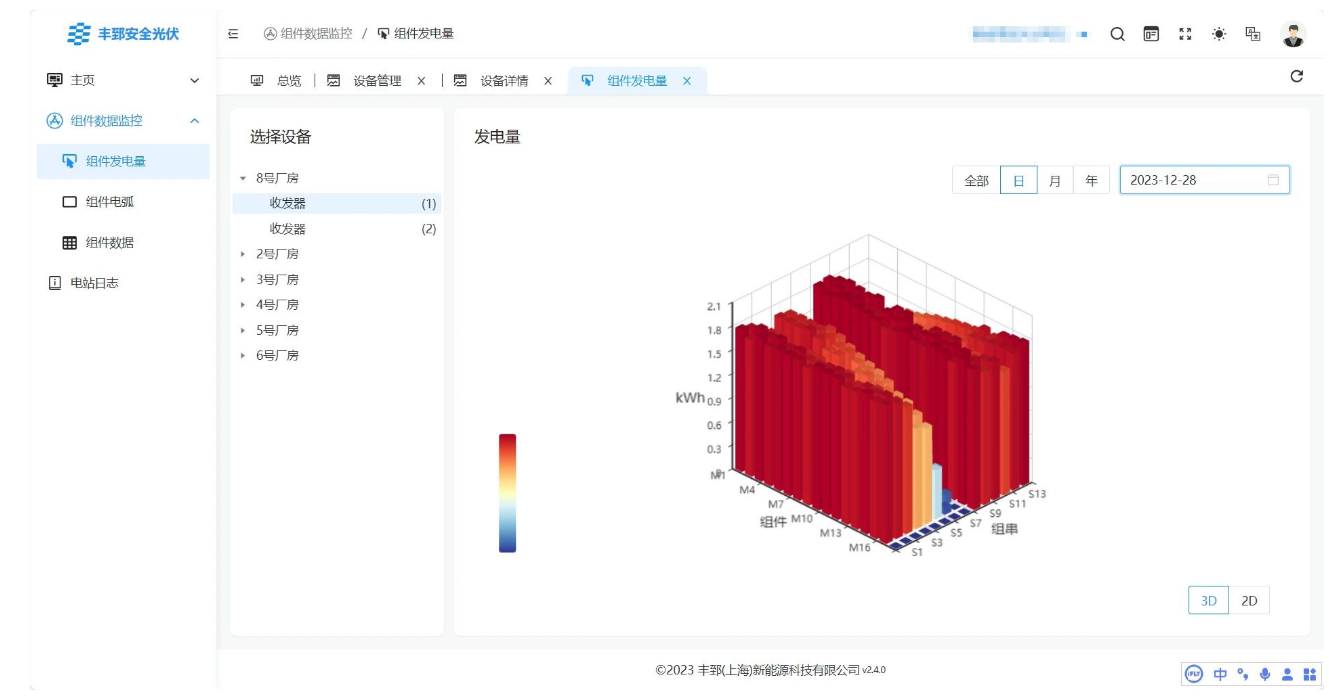Toggle light/dark theme sun icon
Screen dimensions: 1329x696
coord(1219,34)
